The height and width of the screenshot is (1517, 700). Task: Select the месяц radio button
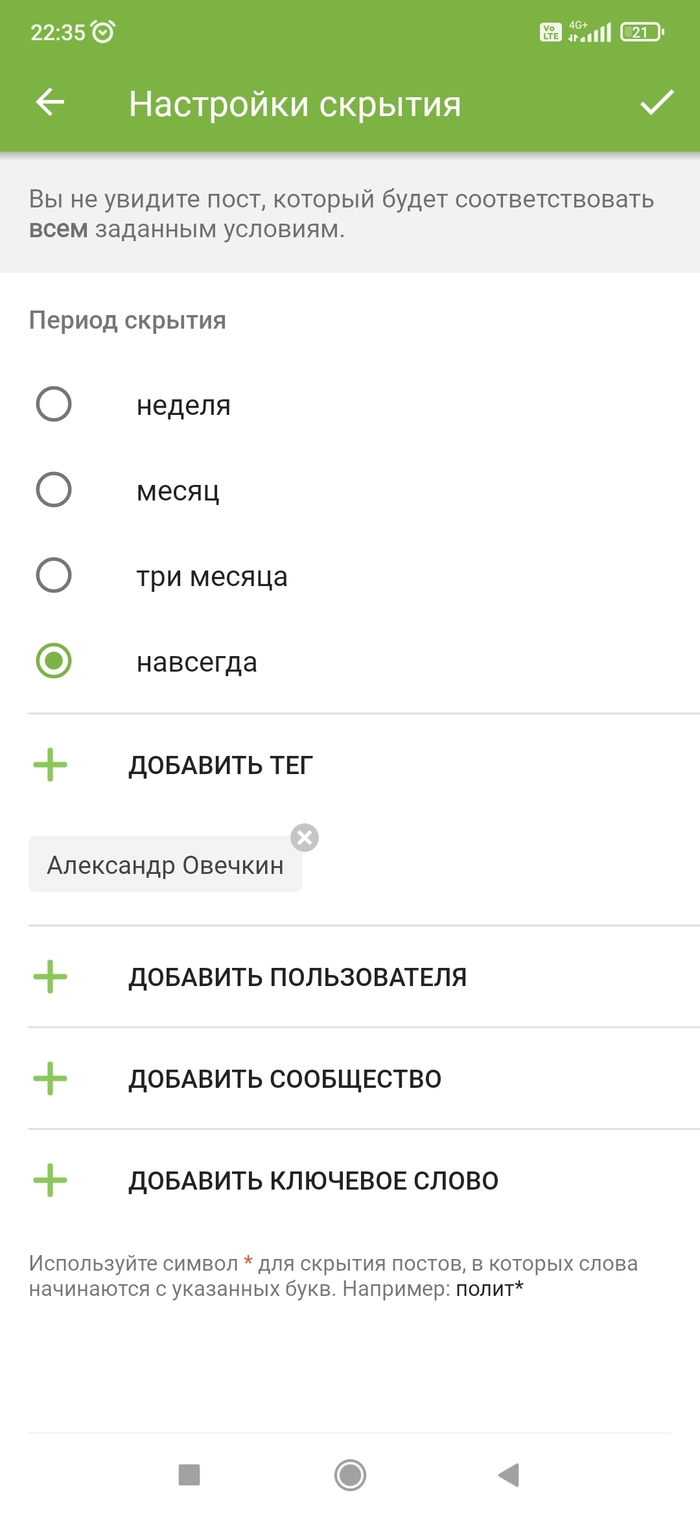pos(54,491)
